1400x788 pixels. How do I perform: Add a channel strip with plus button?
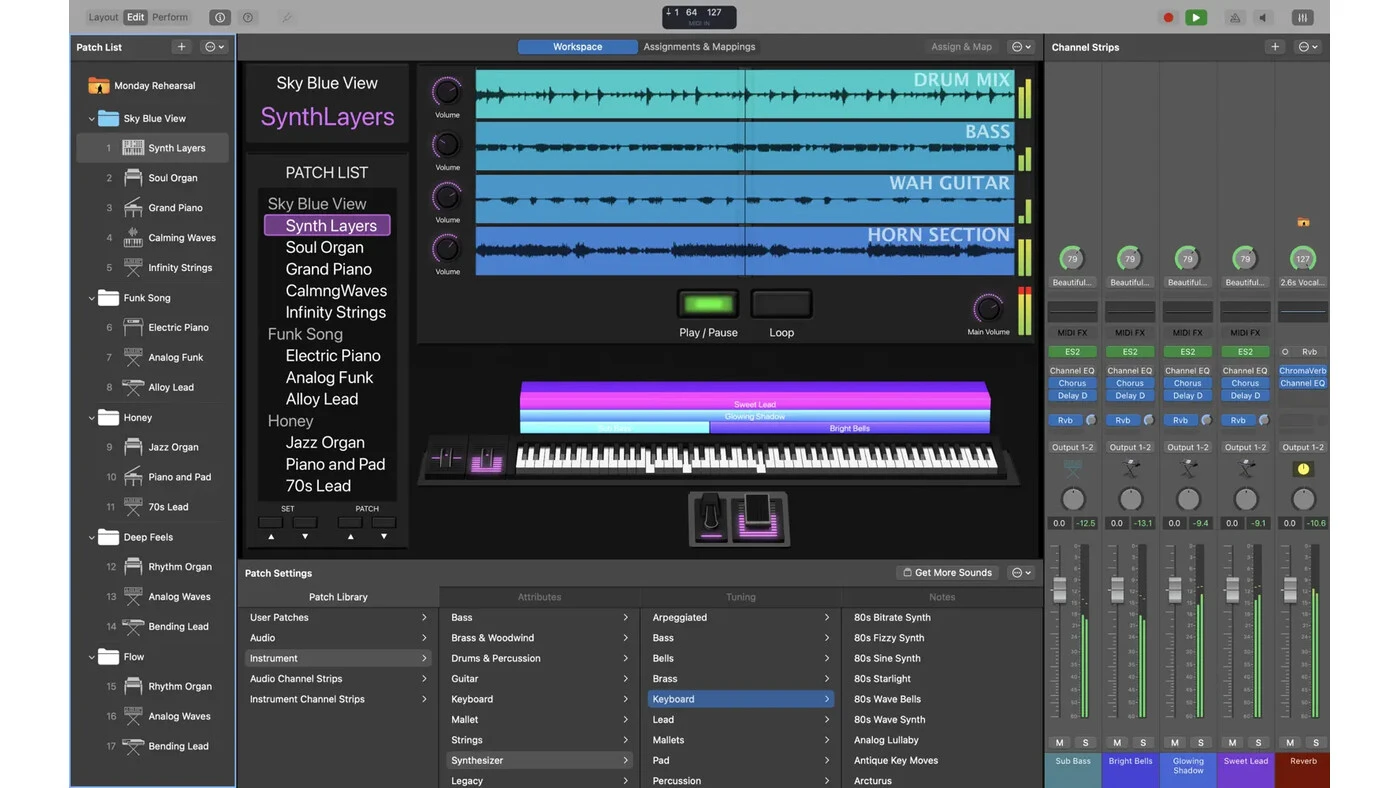(1275, 47)
